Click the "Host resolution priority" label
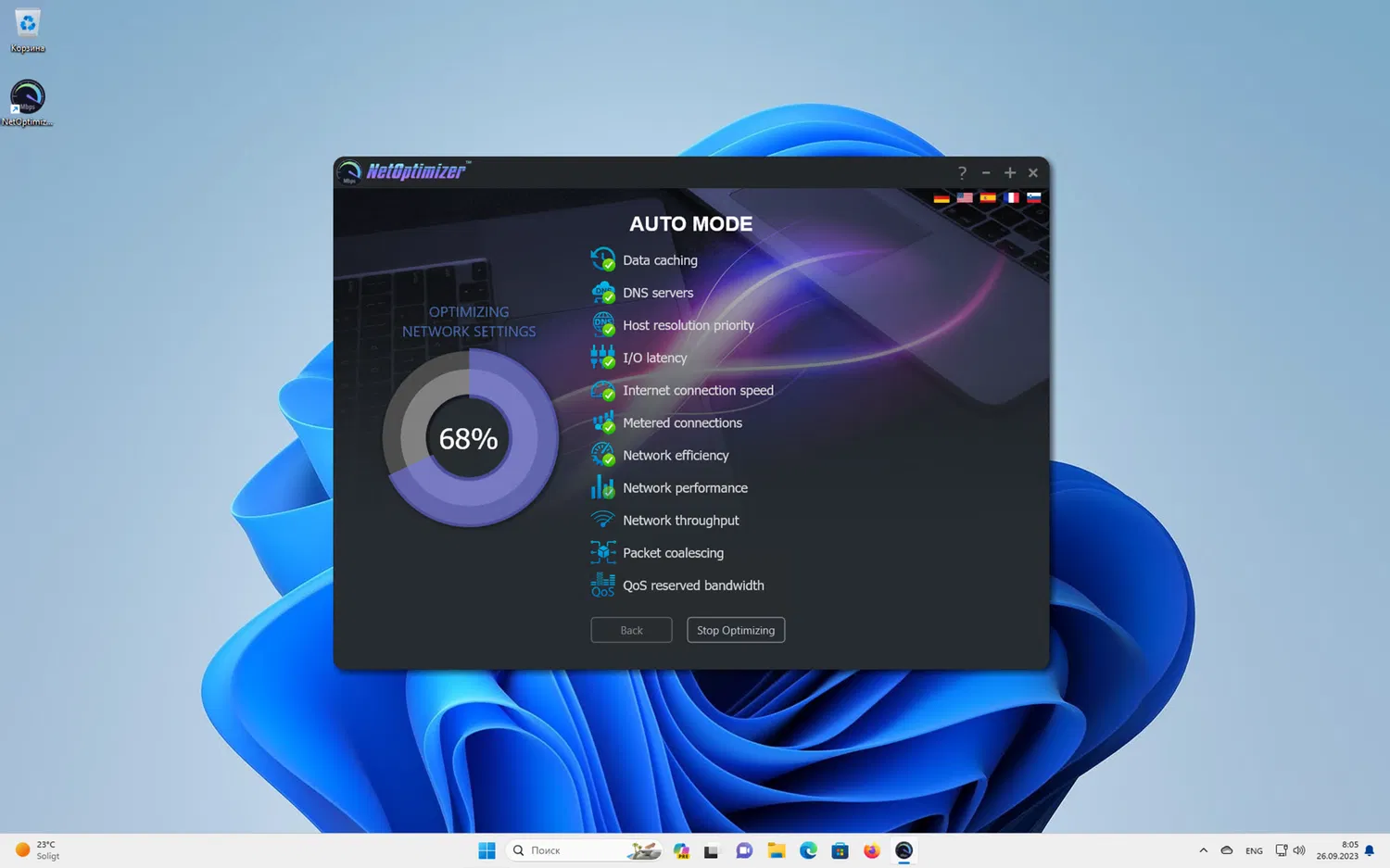Viewport: 1390px width, 868px height. tap(689, 325)
